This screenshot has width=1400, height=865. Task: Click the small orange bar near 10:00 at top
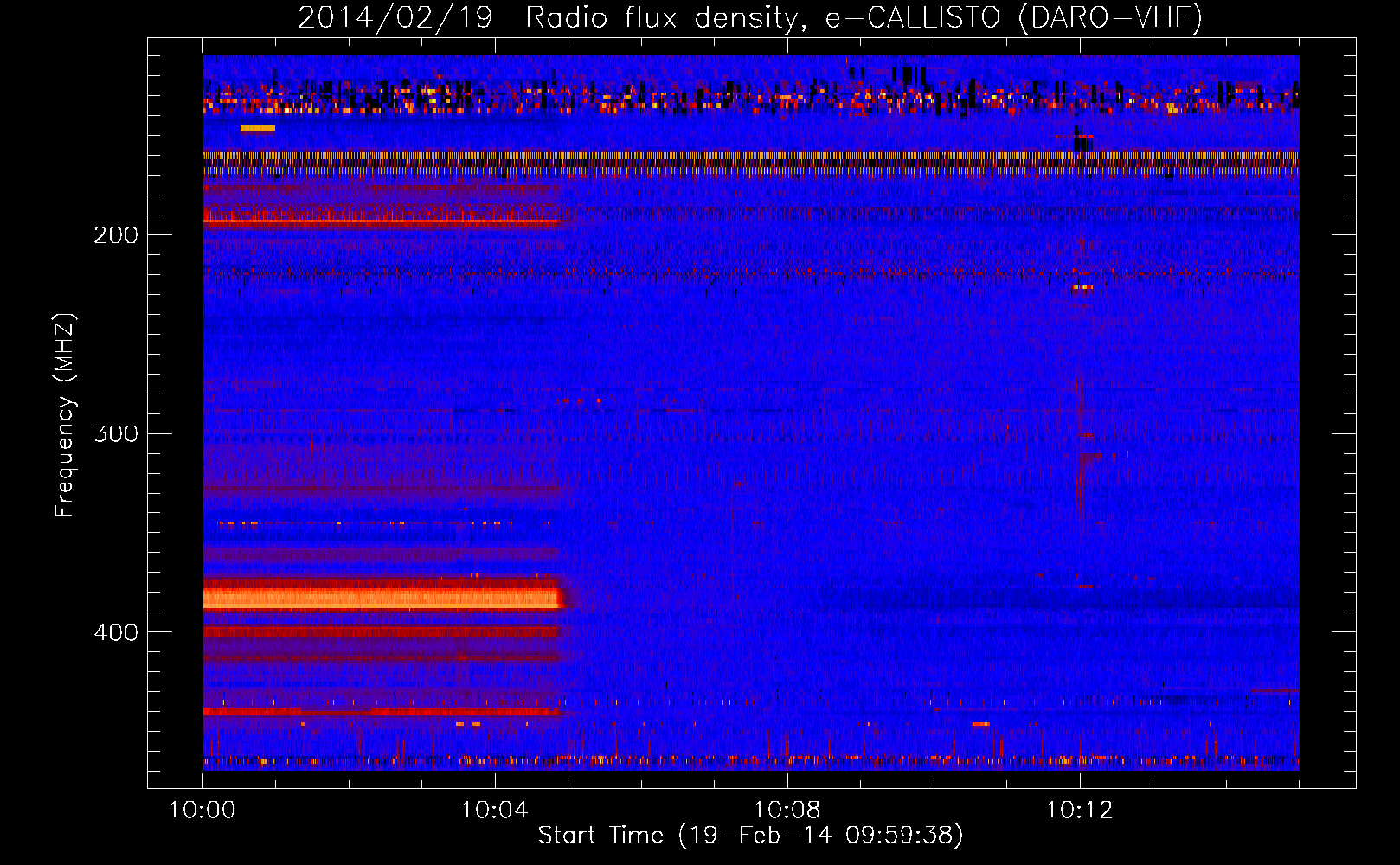click(257, 128)
